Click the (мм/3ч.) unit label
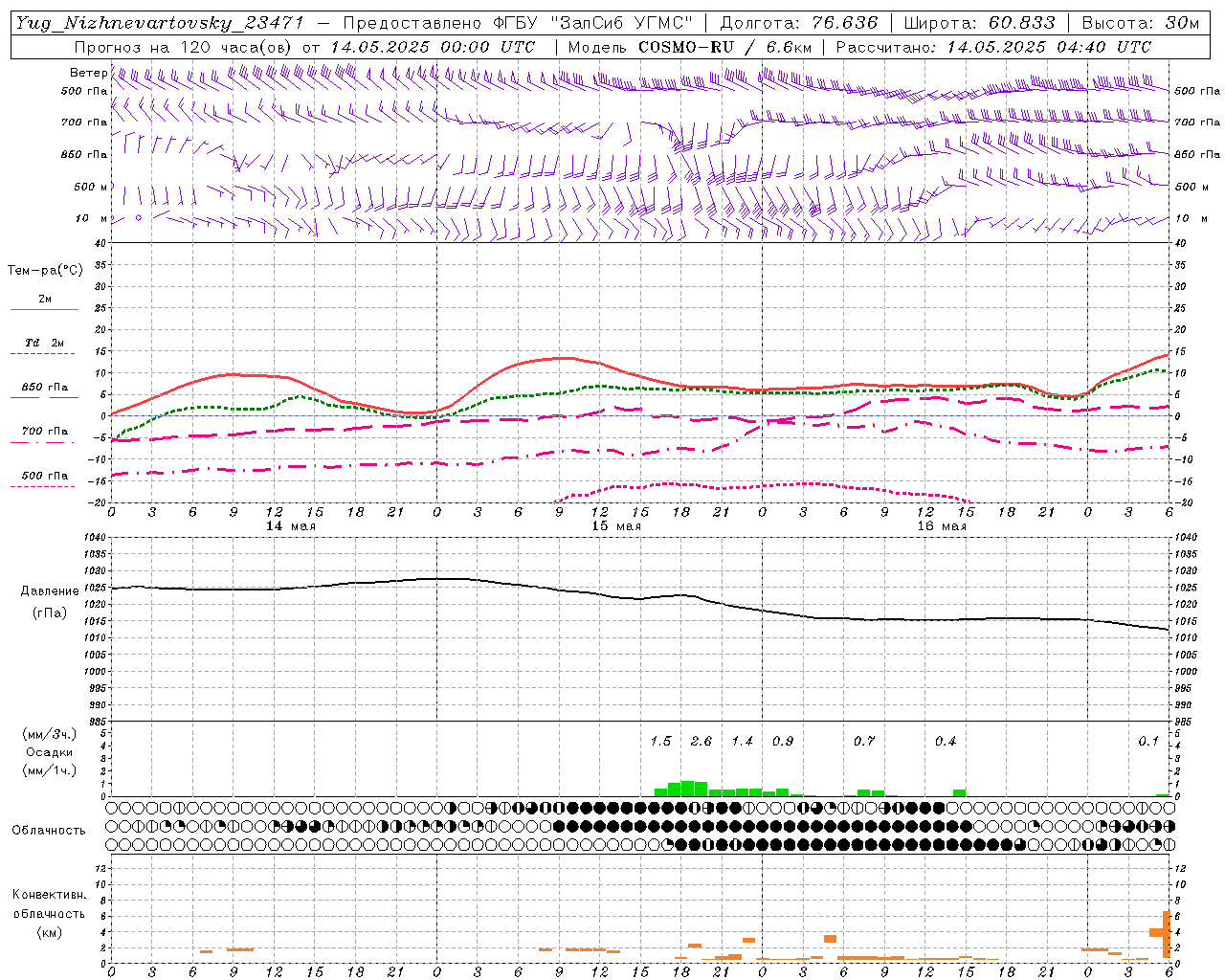Image resolution: width=1225 pixels, height=980 pixels. (49, 734)
